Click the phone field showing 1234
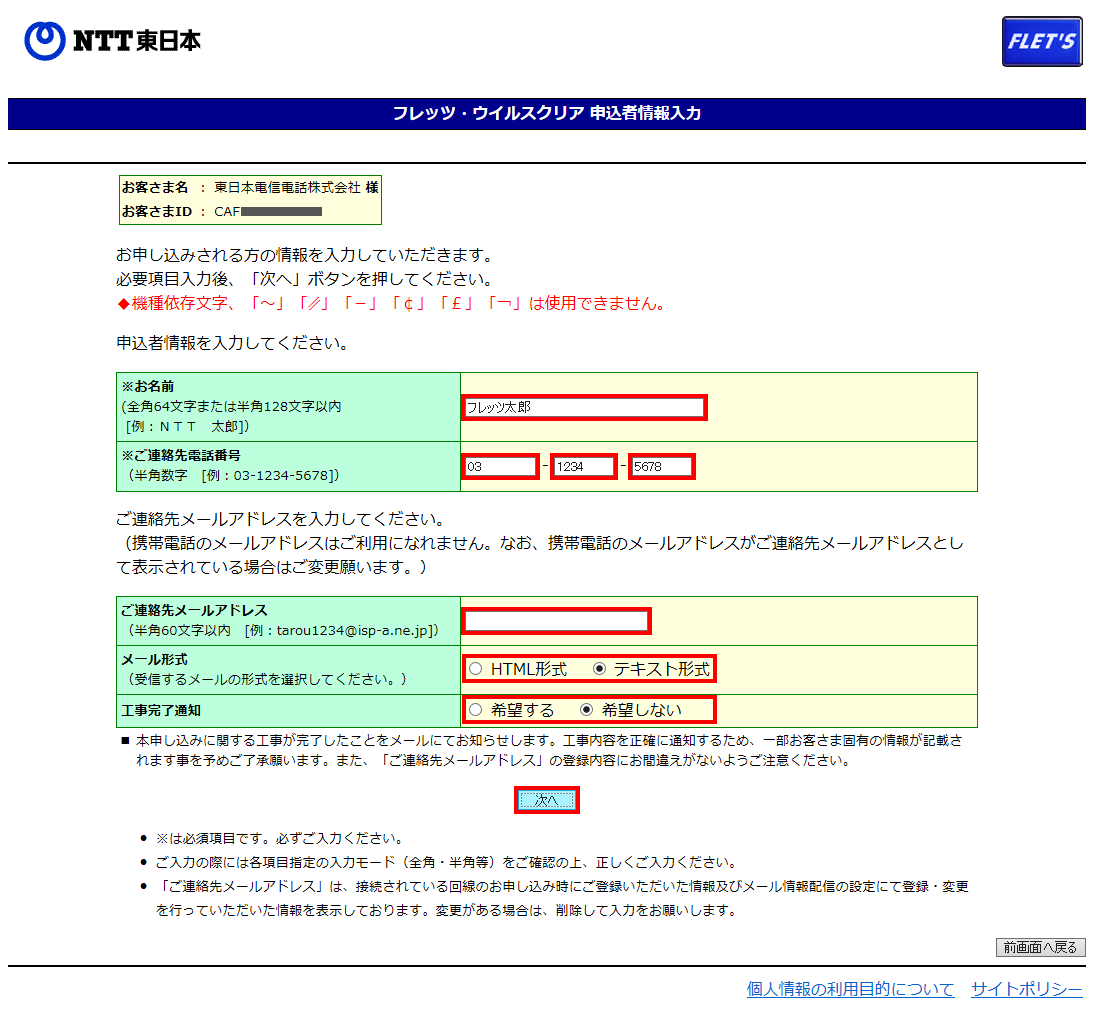Viewport: 1094px width, 1021px height. (x=583, y=467)
